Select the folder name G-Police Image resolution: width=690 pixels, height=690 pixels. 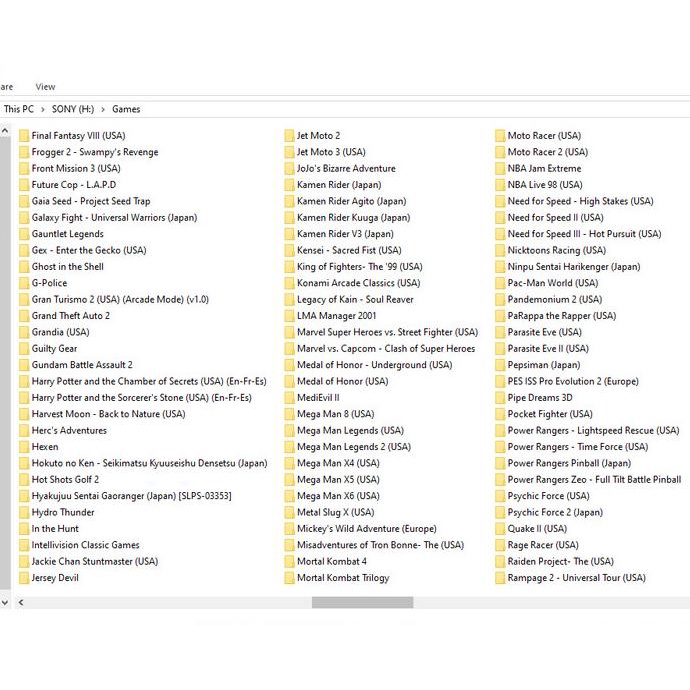click(x=49, y=283)
